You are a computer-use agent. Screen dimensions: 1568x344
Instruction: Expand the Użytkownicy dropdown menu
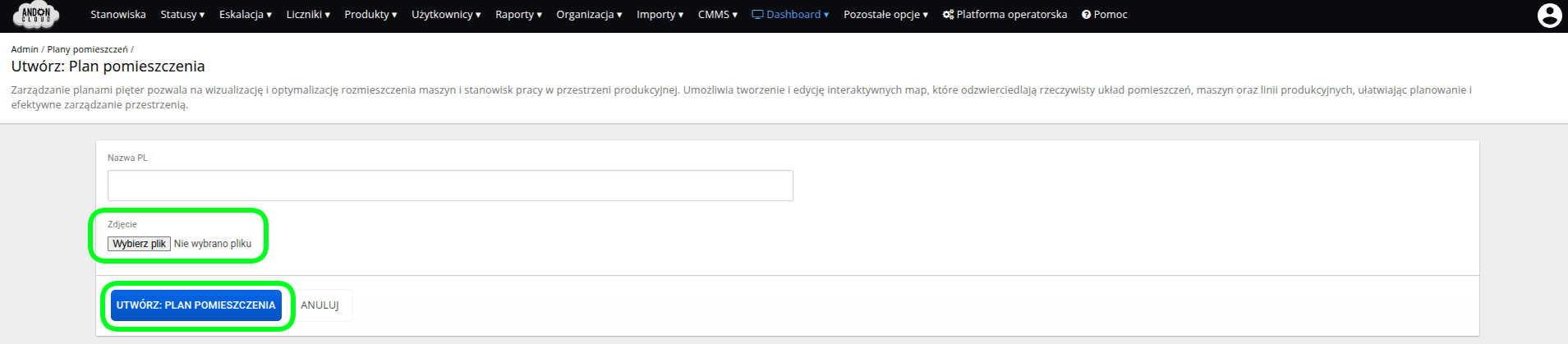[446, 15]
